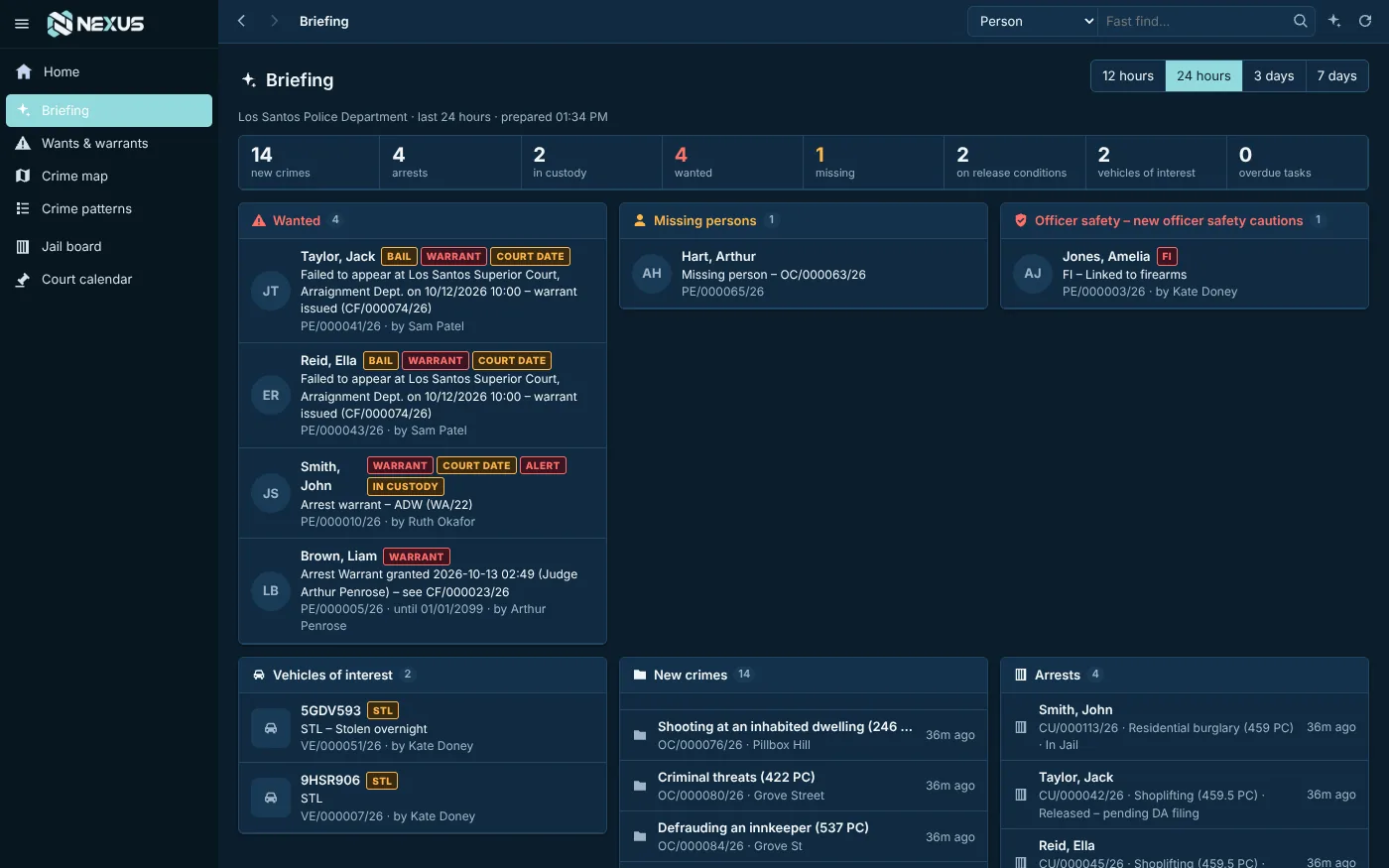1389x868 pixels.
Task: Click the 4 arrests stat tile
Action: pos(450,162)
